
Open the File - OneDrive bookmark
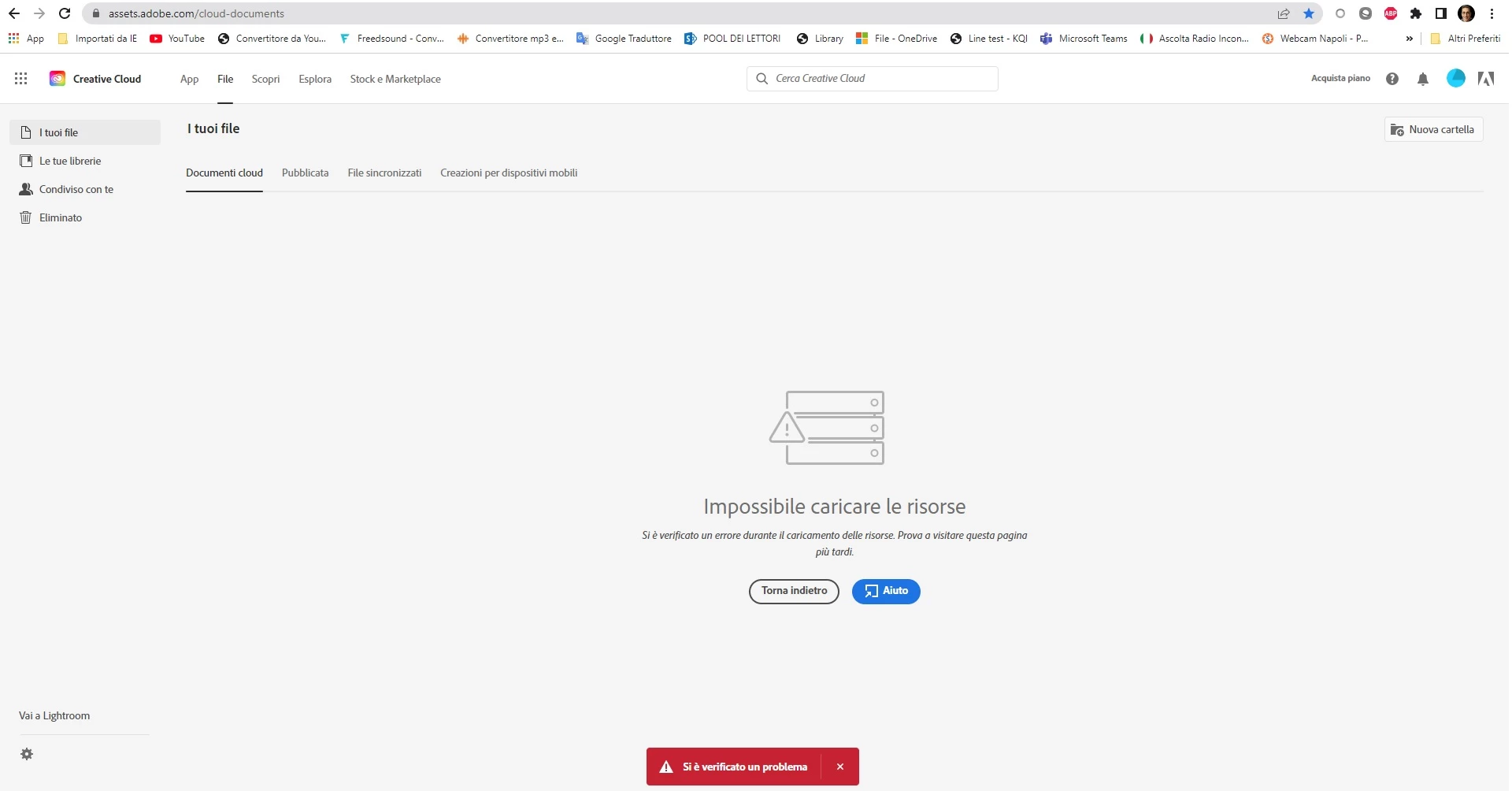tap(896, 39)
